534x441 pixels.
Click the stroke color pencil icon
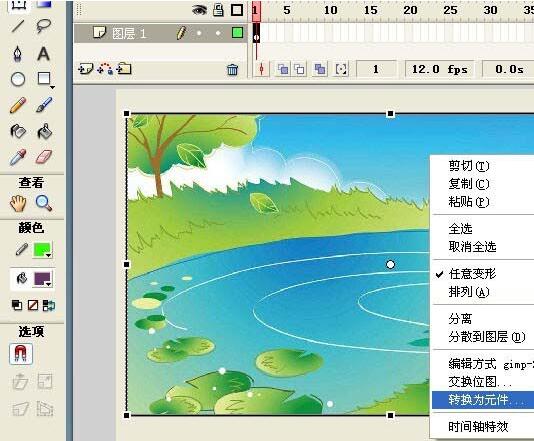tap(21, 249)
